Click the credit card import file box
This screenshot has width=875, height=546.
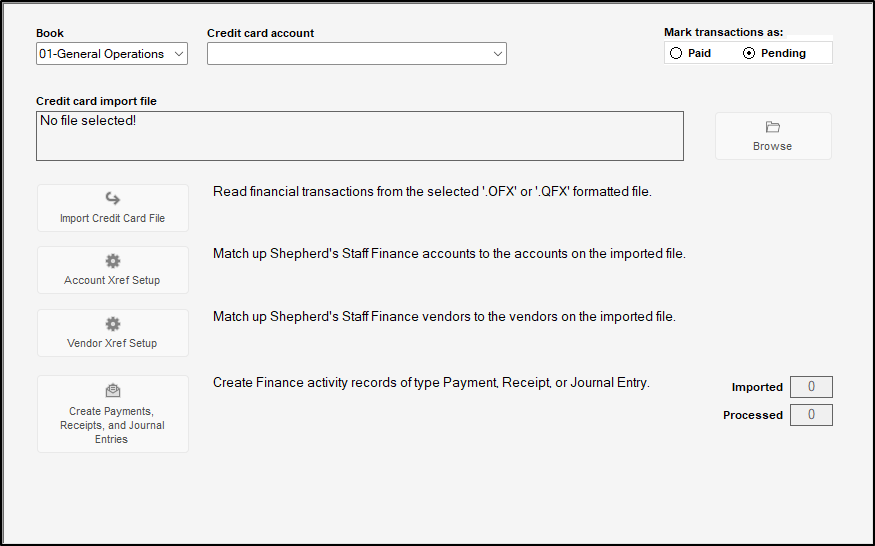point(360,136)
